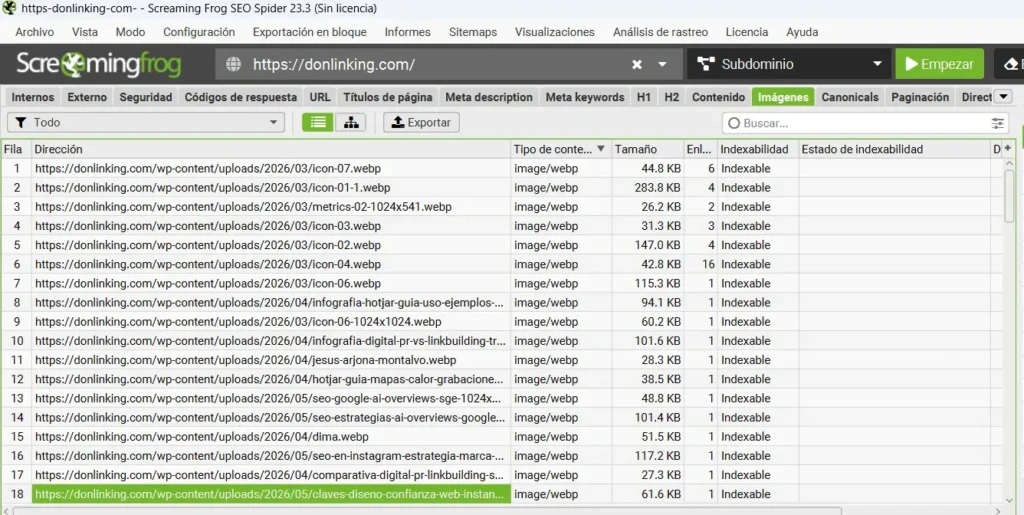Click the 283.8 KB size cell
Screen dimensions: 1024x515
[x=647, y=187]
